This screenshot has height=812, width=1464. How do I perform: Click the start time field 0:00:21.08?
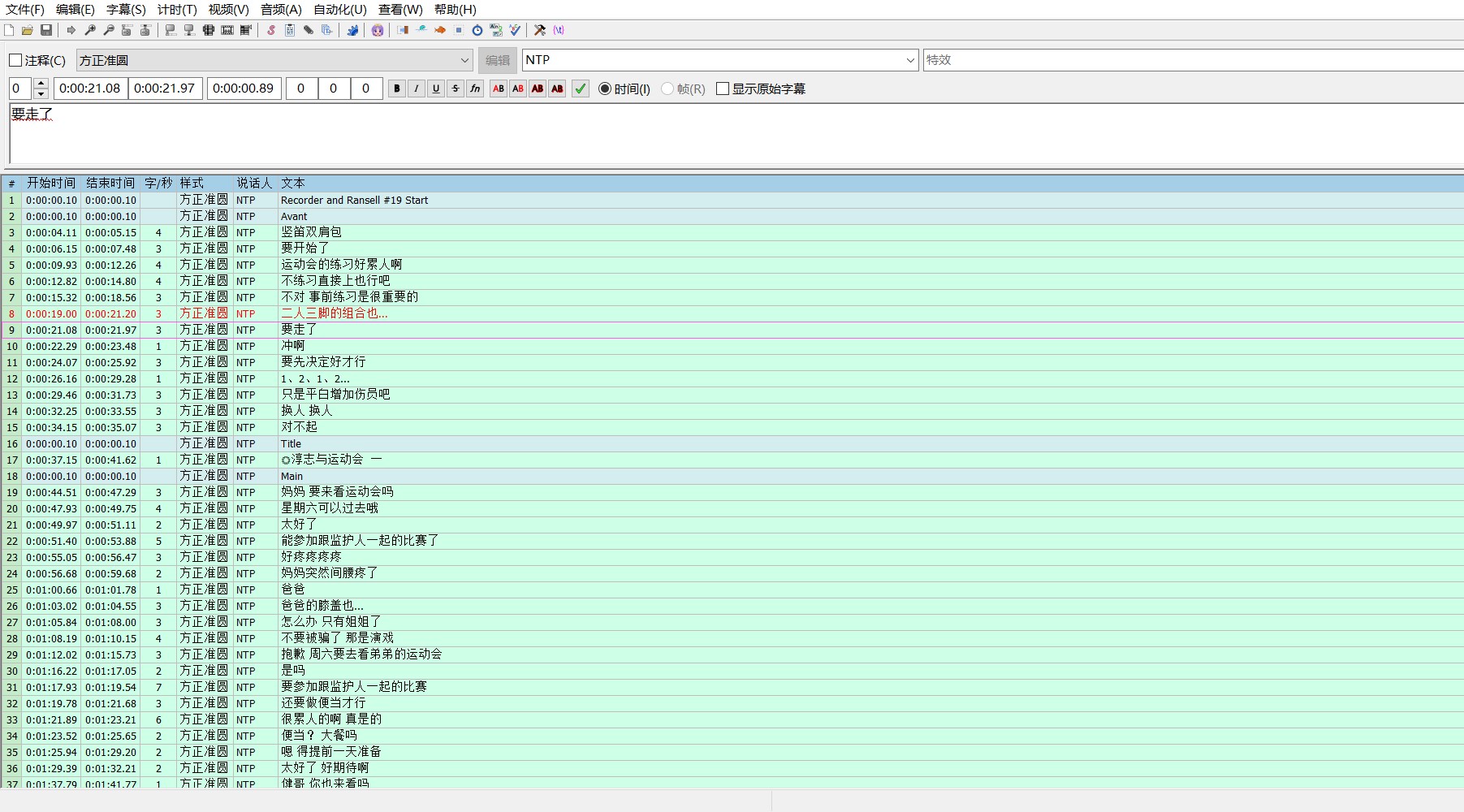pyautogui.click(x=90, y=89)
